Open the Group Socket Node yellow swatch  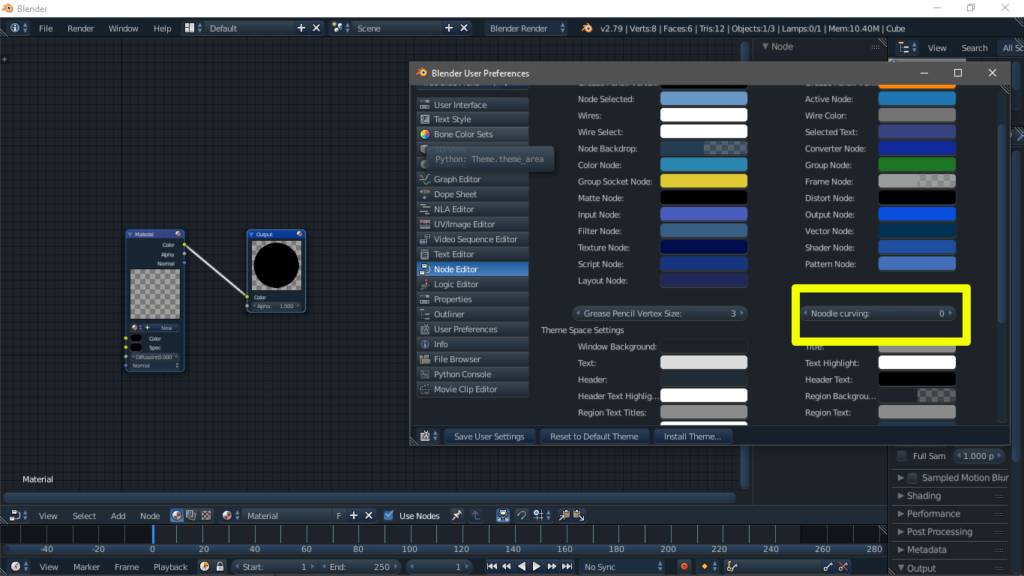[x=703, y=181]
